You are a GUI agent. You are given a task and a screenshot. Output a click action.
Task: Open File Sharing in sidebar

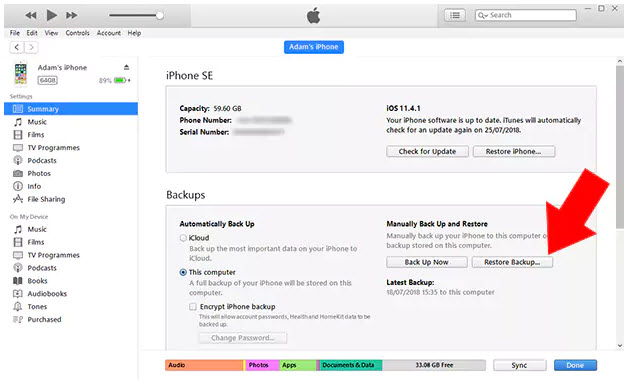[x=46, y=199]
